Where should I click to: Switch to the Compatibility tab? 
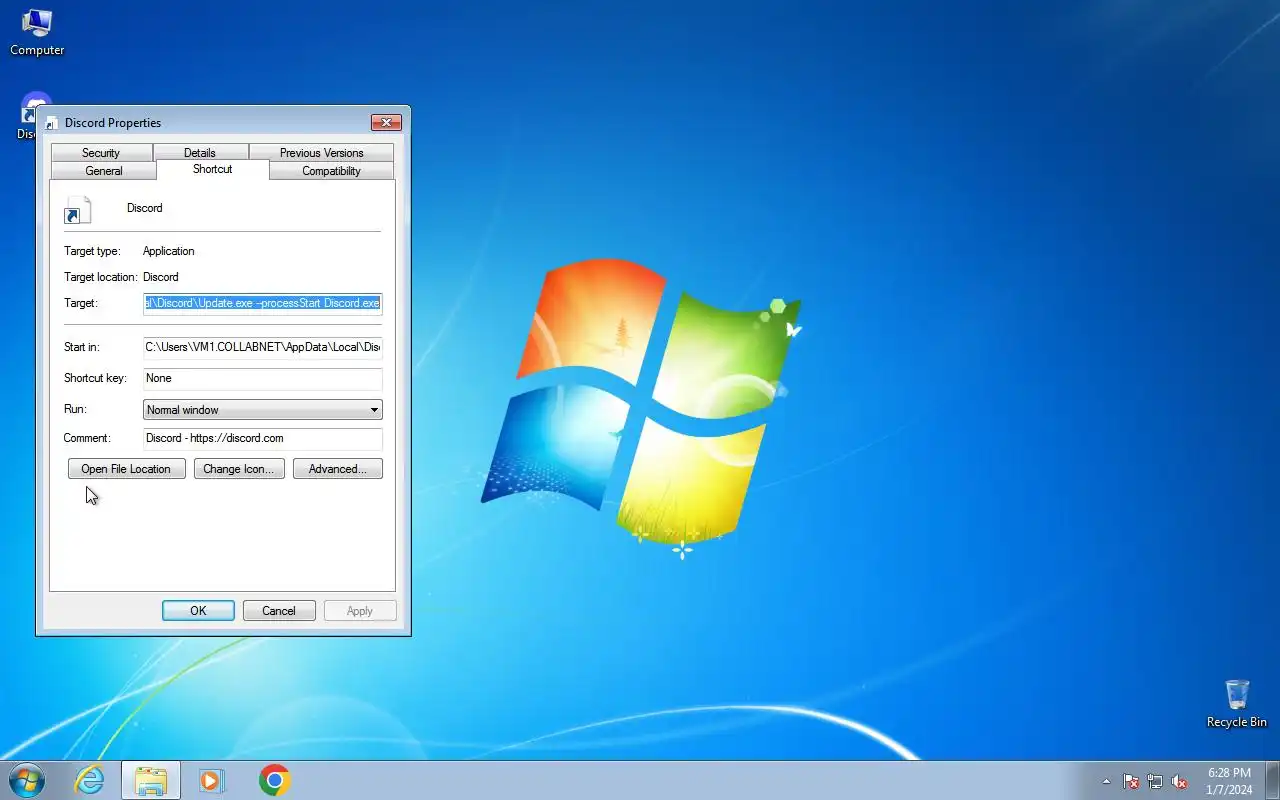click(331, 171)
